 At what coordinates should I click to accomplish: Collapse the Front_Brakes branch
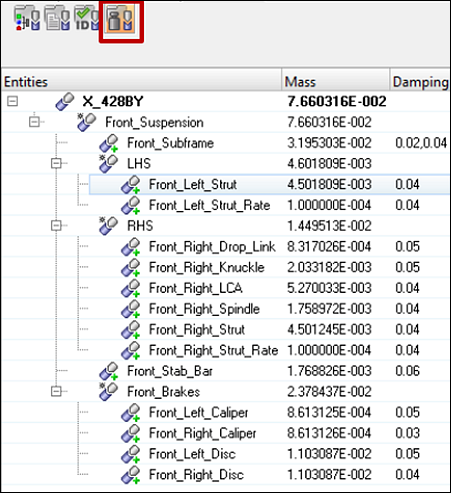56,391
